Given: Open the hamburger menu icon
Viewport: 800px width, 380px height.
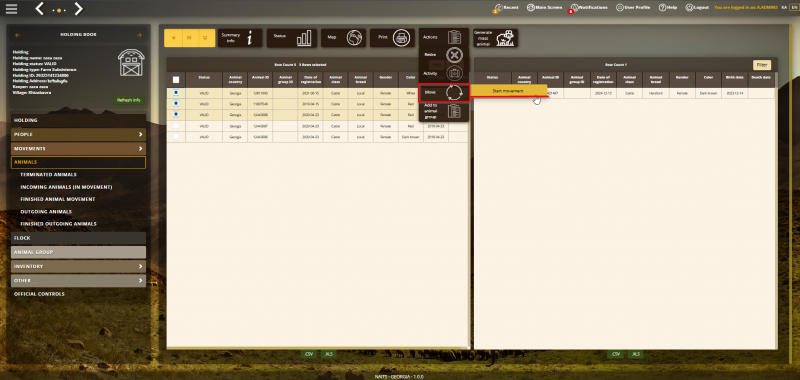Looking at the screenshot, I should coord(11,9).
